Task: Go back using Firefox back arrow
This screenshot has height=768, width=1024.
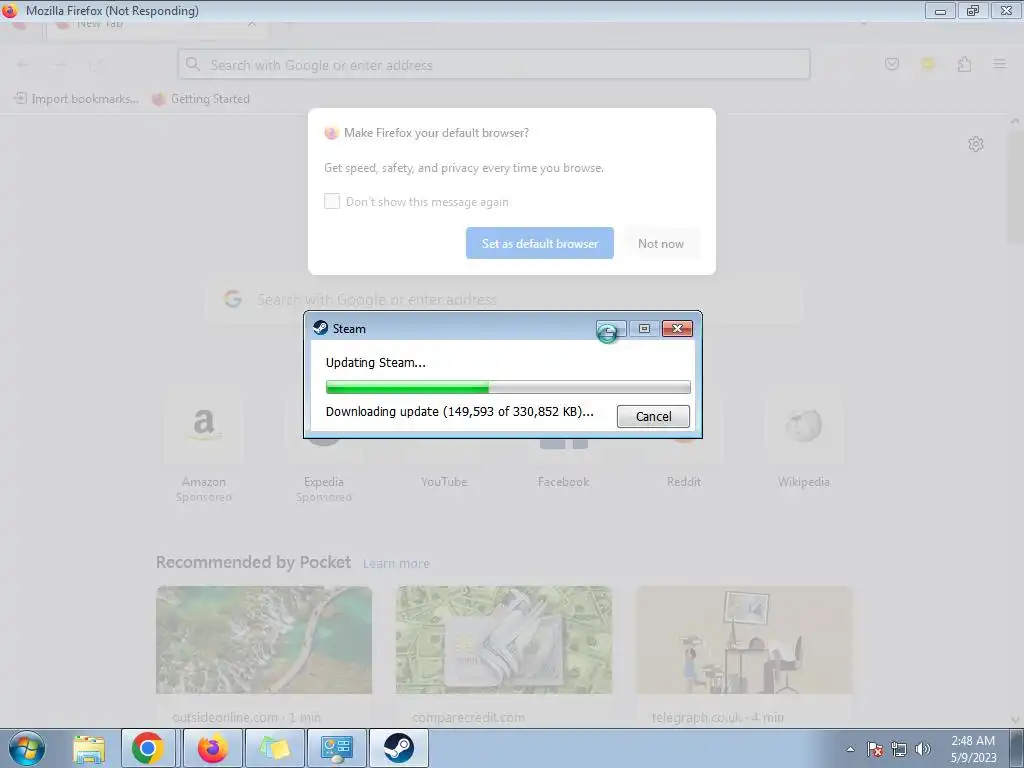Action: click(24, 64)
